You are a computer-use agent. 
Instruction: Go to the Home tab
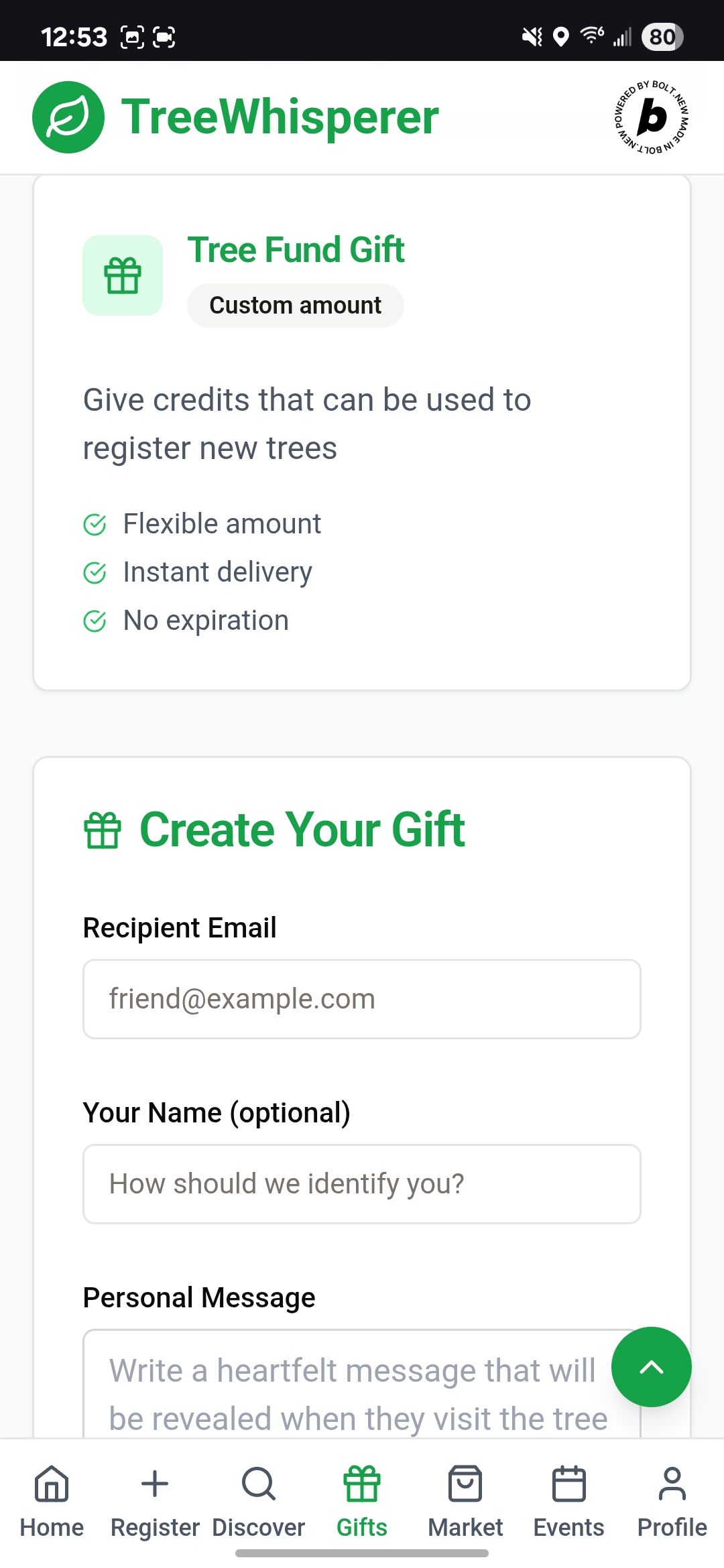[52, 1502]
